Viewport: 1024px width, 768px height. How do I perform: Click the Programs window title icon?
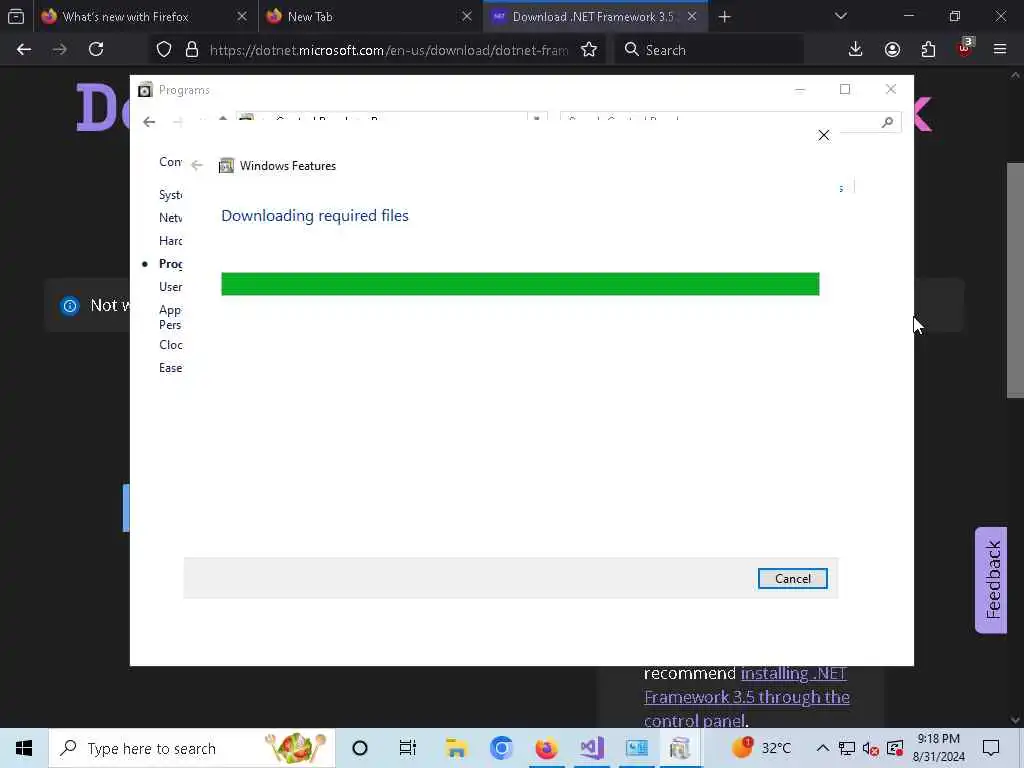(x=145, y=89)
